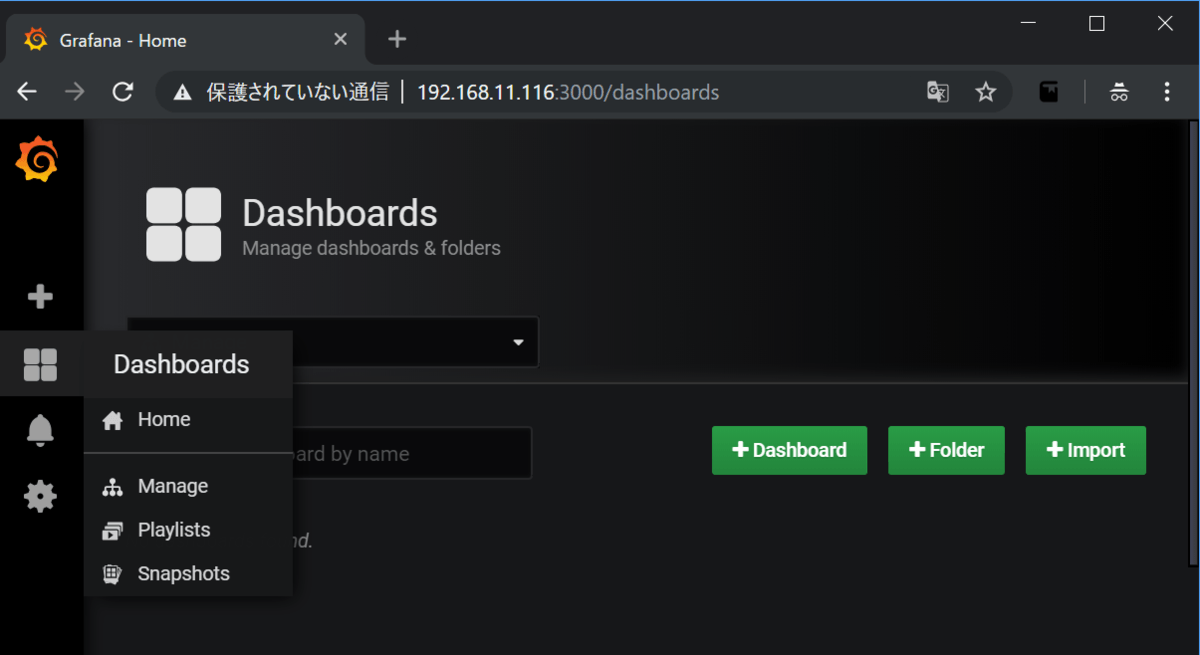
Task: Open a new browser tab
Action: [397, 39]
